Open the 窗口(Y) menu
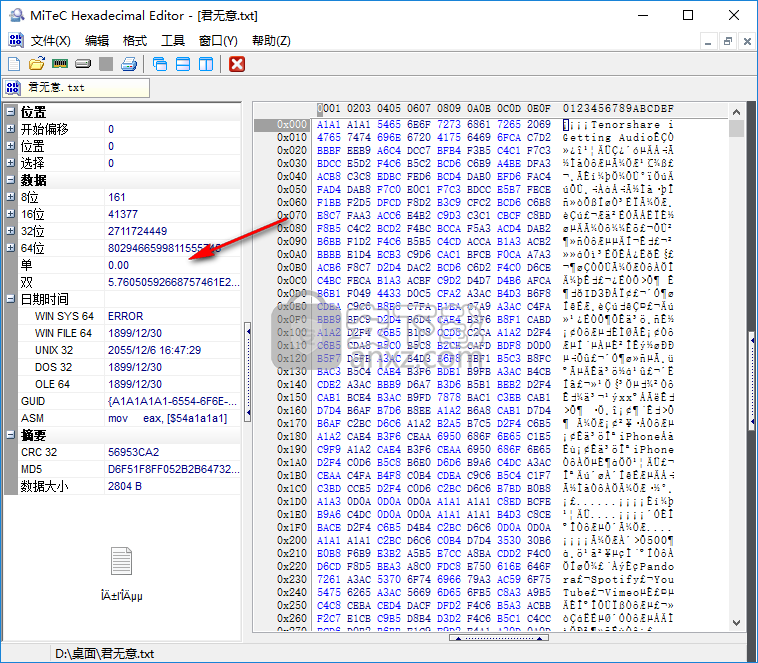The image size is (758, 663). click(x=218, y=41)
